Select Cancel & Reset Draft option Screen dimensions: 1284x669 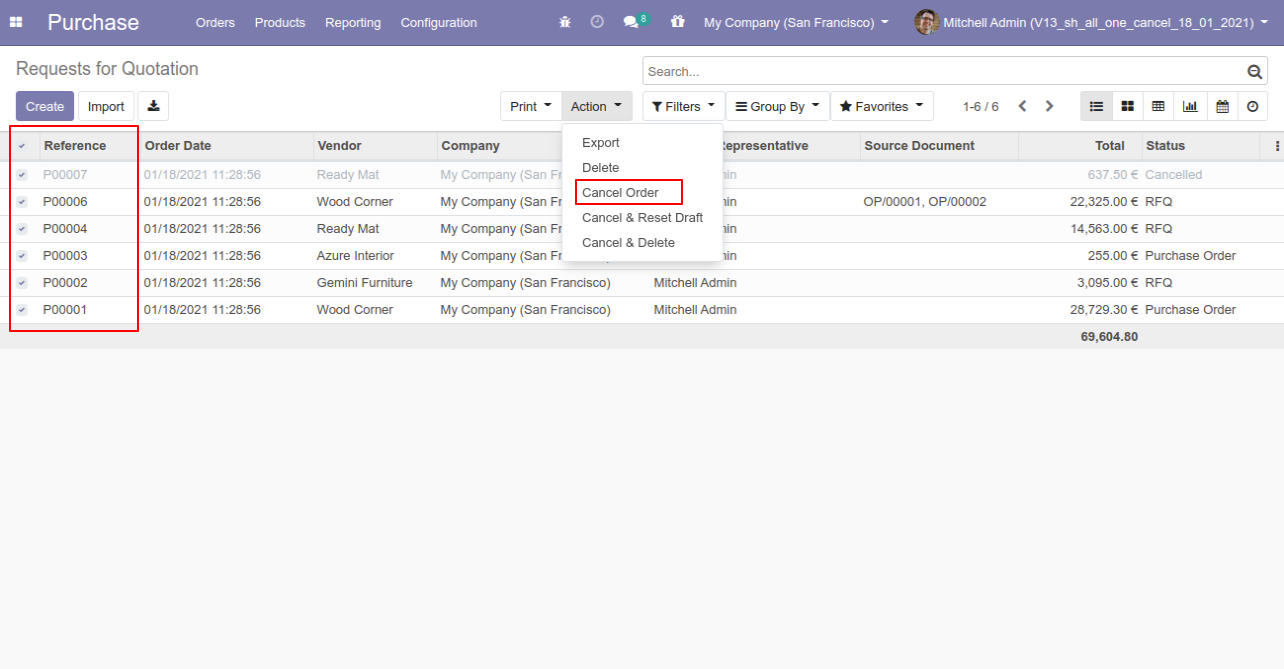(x=642, y=218)
